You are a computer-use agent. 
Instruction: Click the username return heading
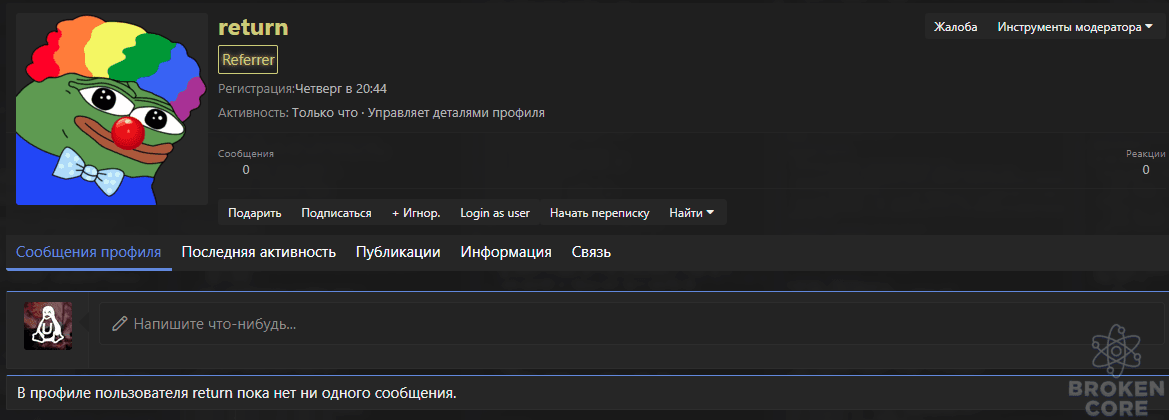[x=253, y=28]
